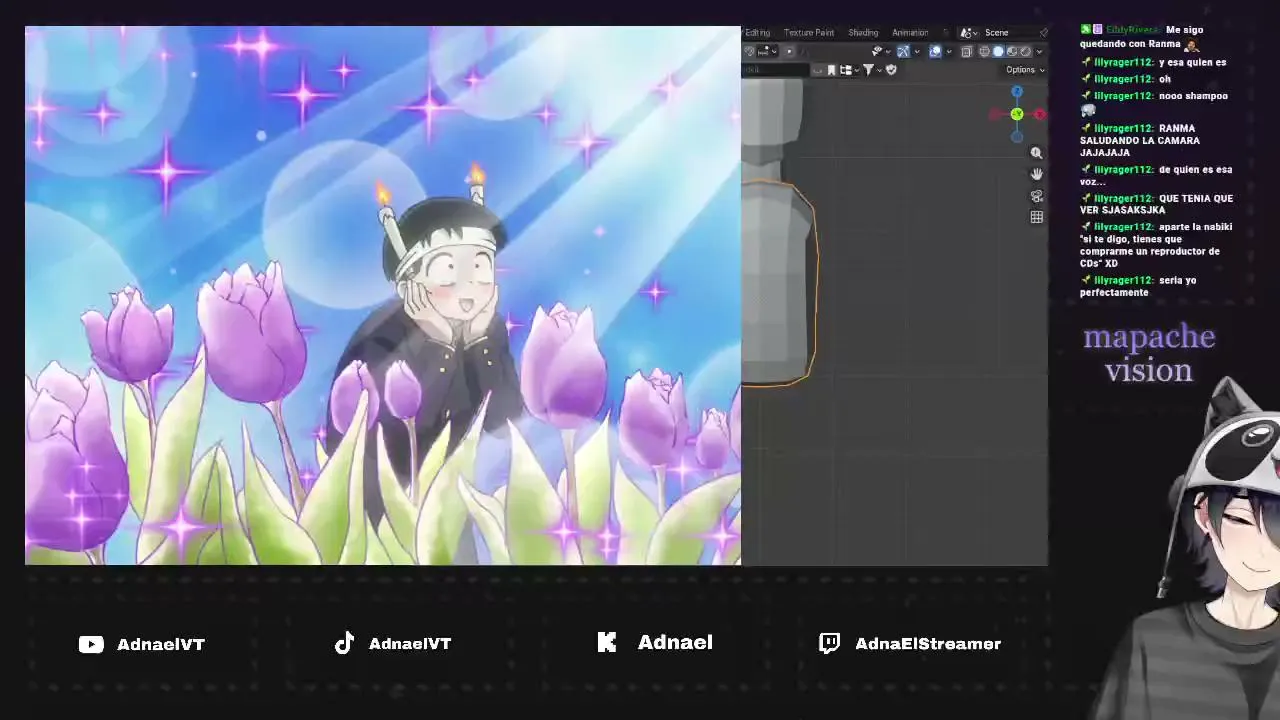
Task: Click the pin scene icon in Blender
Action: (x=1043, y=33)
